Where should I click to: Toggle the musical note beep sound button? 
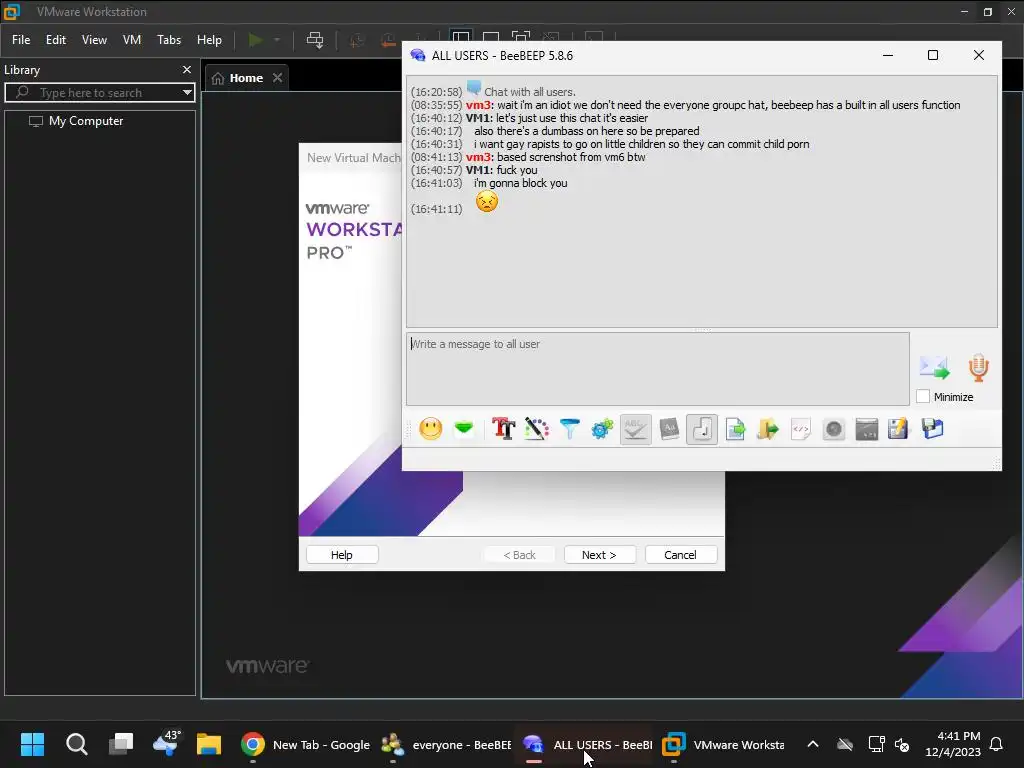point(701,429)
